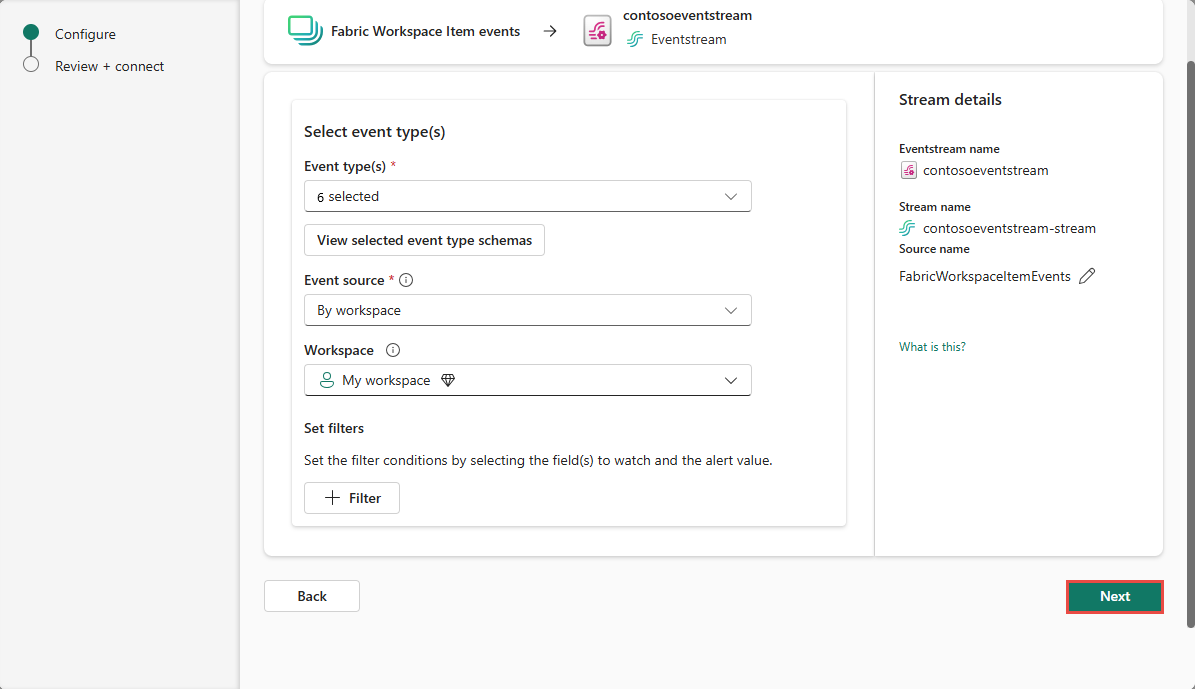Click the contosoeventstream header icon

[598, 31]
